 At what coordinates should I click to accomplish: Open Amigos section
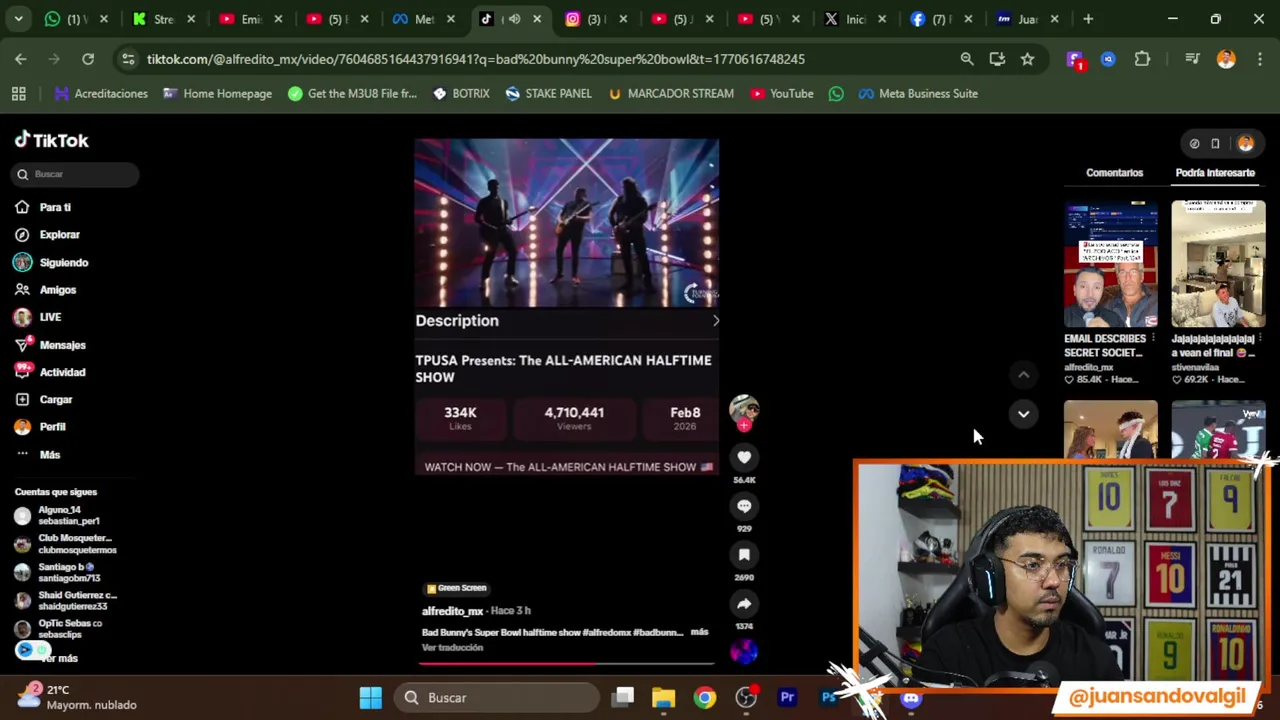tap(57, 289)
